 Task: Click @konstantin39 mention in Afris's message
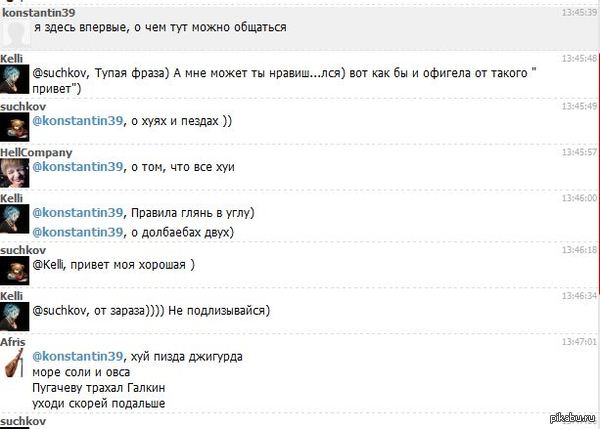[x=78, y=357]
